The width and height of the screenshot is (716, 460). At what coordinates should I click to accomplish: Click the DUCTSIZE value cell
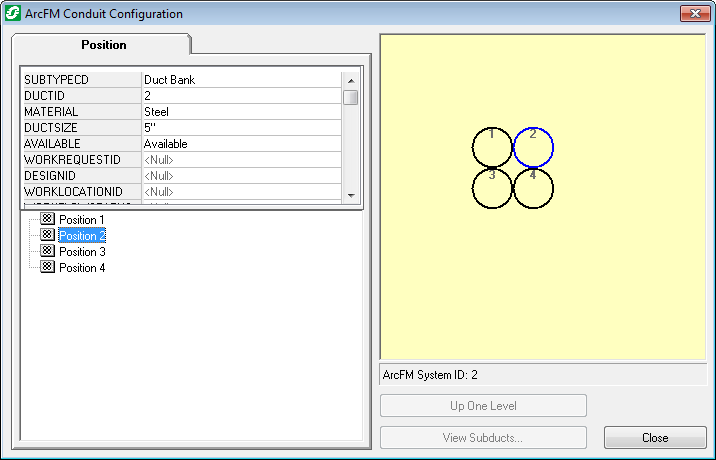coord(240,128)
